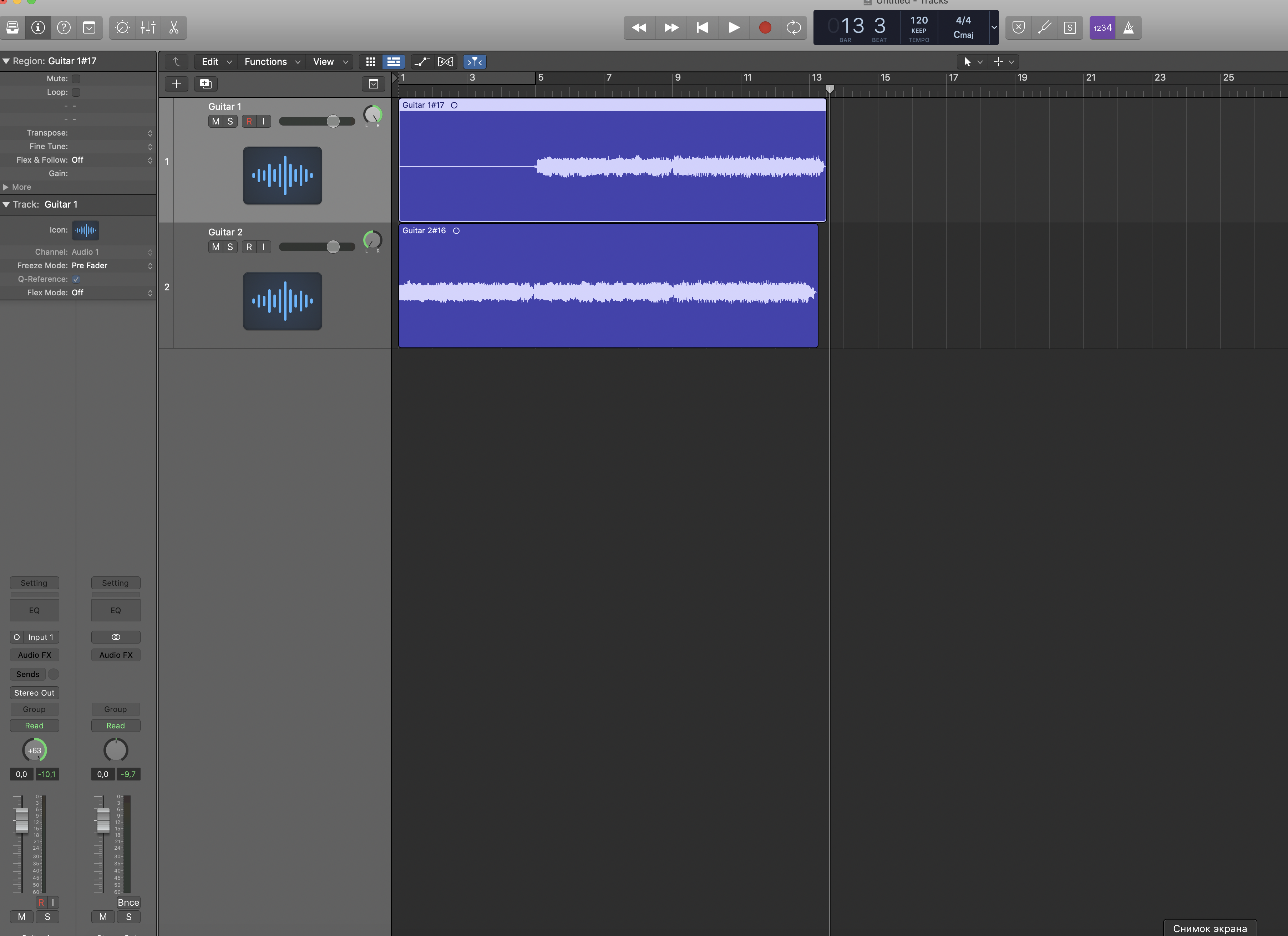Toggle the metronome click icon

pyautogui.click(x=1129, y=27)
